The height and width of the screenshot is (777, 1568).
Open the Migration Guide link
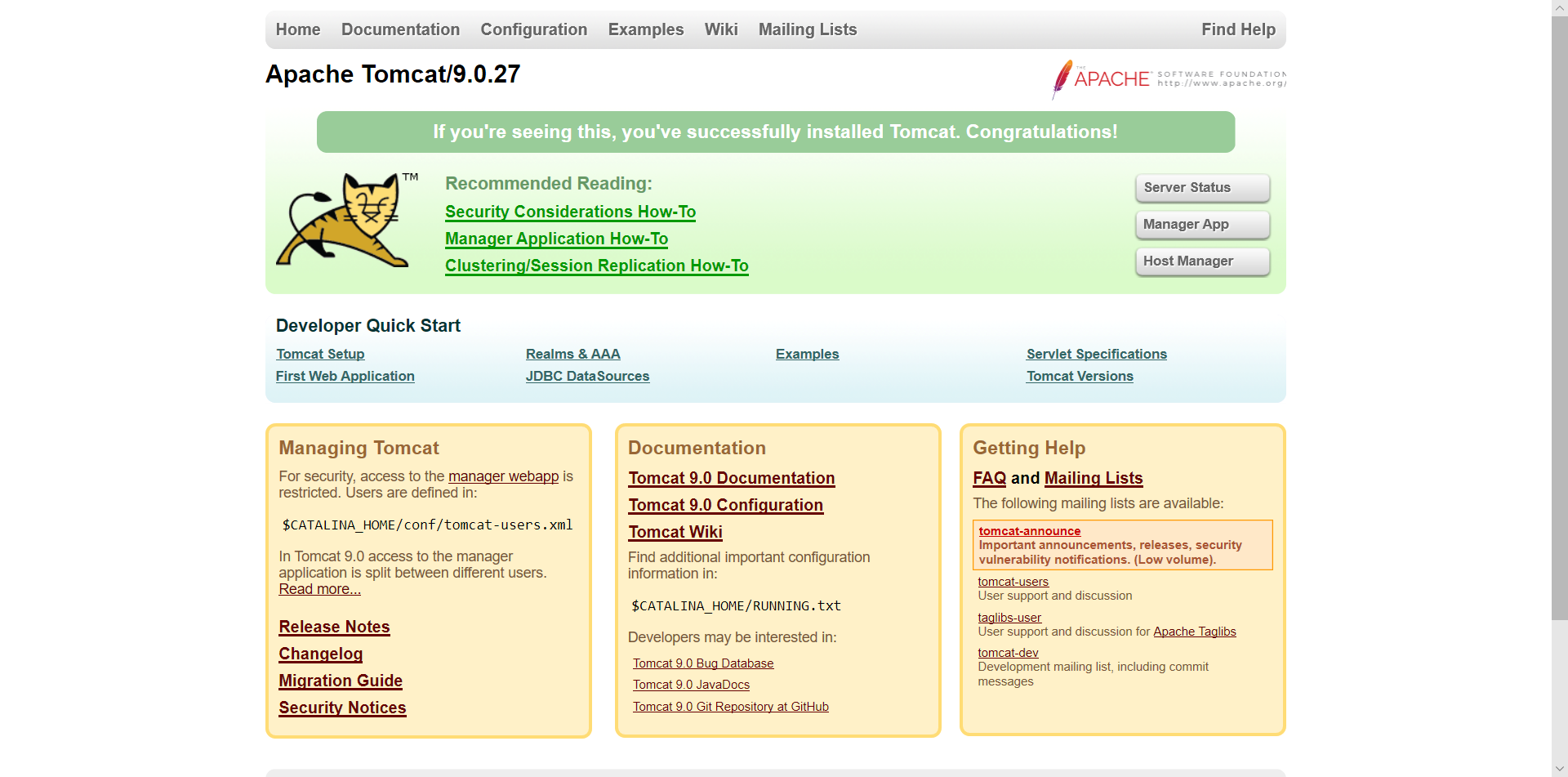(x=341, y=681)
